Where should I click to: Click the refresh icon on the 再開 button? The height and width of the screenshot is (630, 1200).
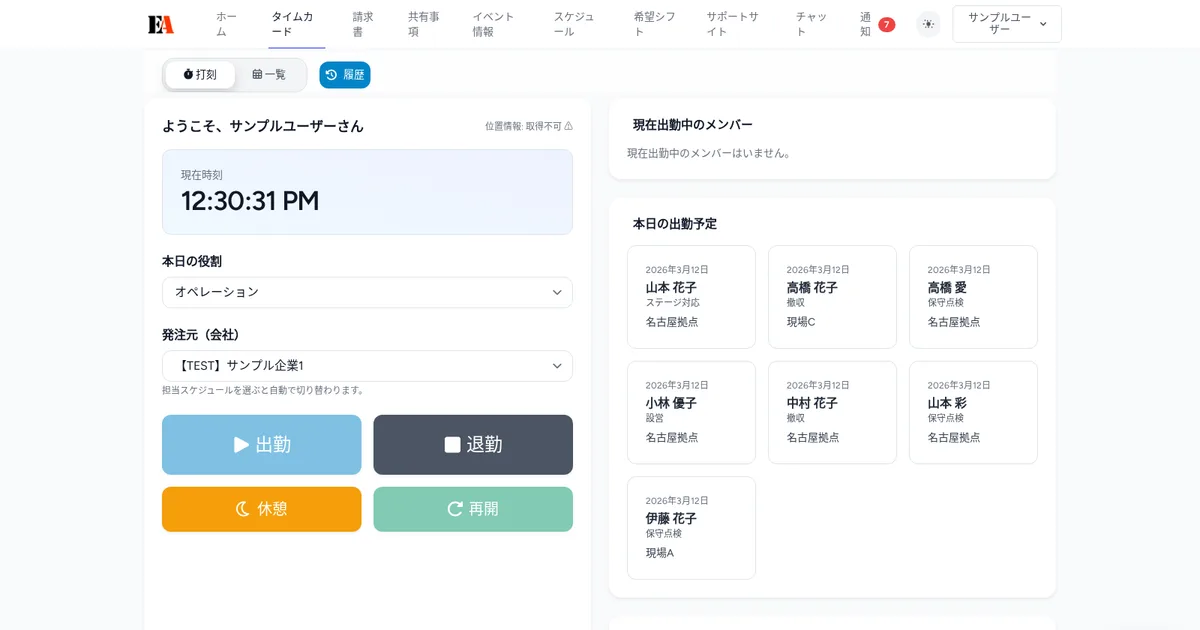point(455,508)
